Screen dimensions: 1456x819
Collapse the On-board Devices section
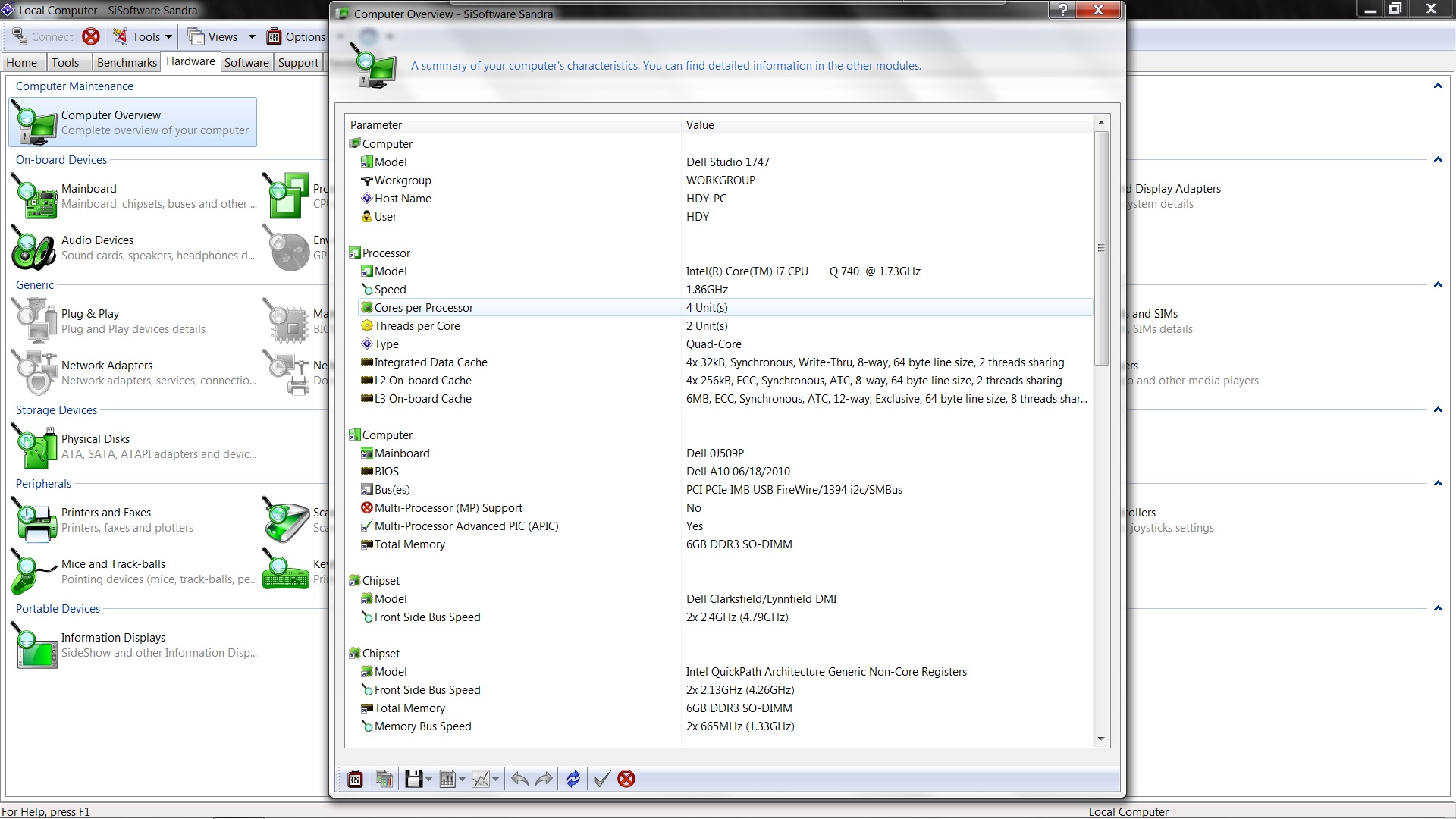coord(1438,159)
